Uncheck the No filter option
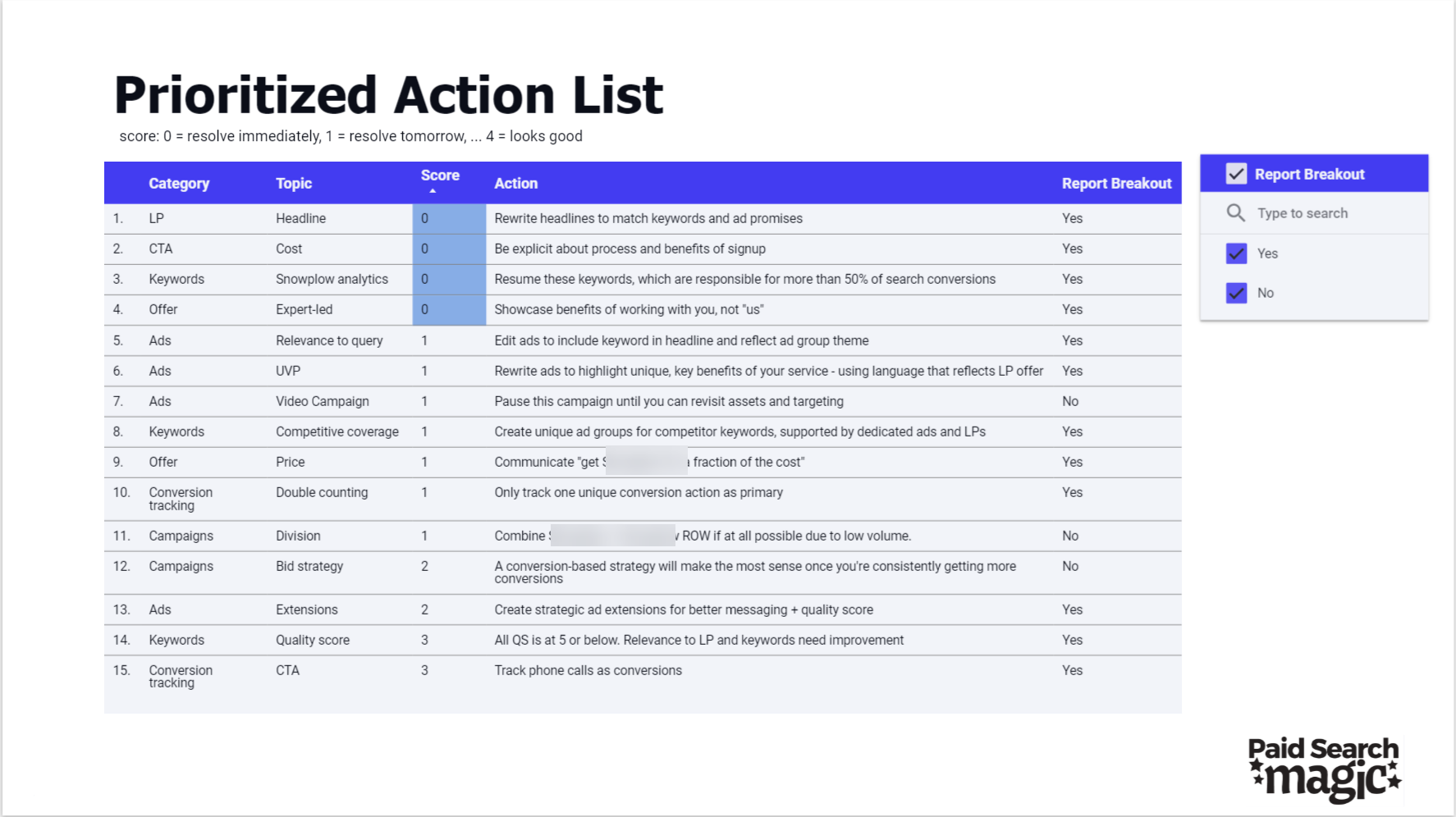The width and height of the screenshot is (1456, 817). (1236, 293)
